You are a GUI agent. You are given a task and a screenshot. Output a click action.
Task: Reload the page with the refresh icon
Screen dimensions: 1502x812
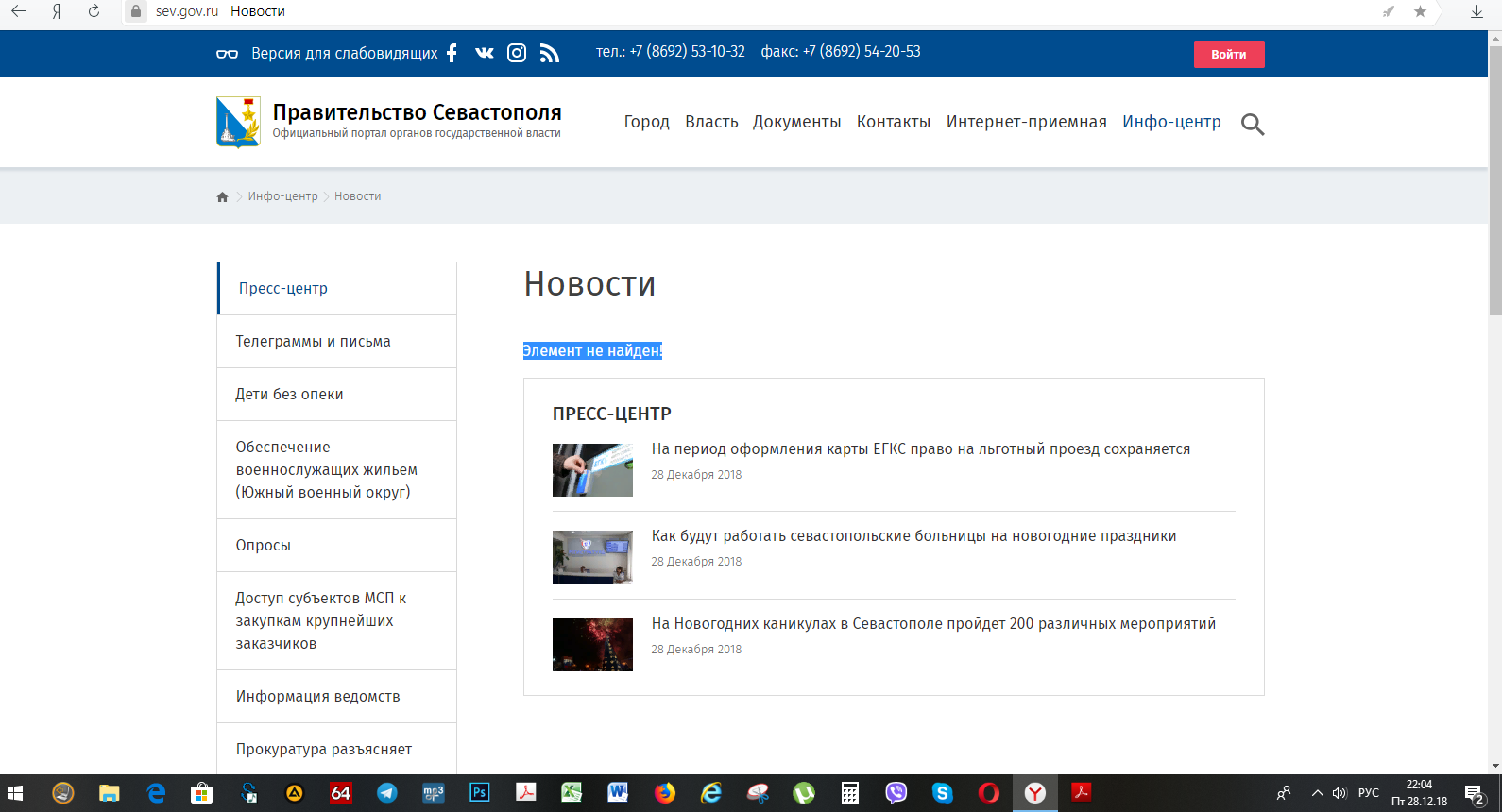point(94,11)
